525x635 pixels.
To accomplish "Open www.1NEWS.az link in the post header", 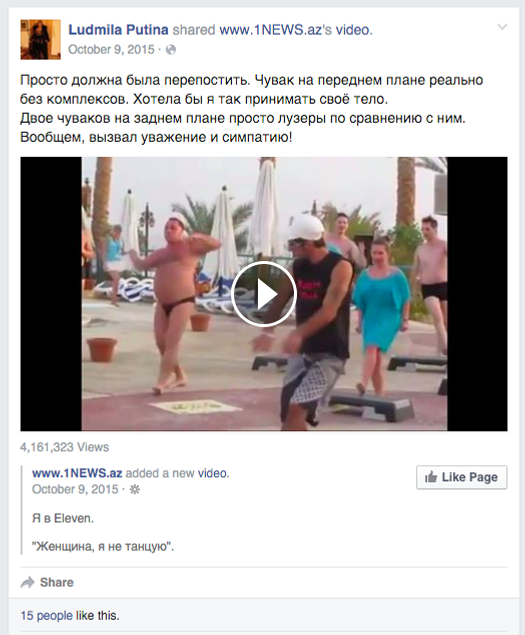I will coord(271,30).
